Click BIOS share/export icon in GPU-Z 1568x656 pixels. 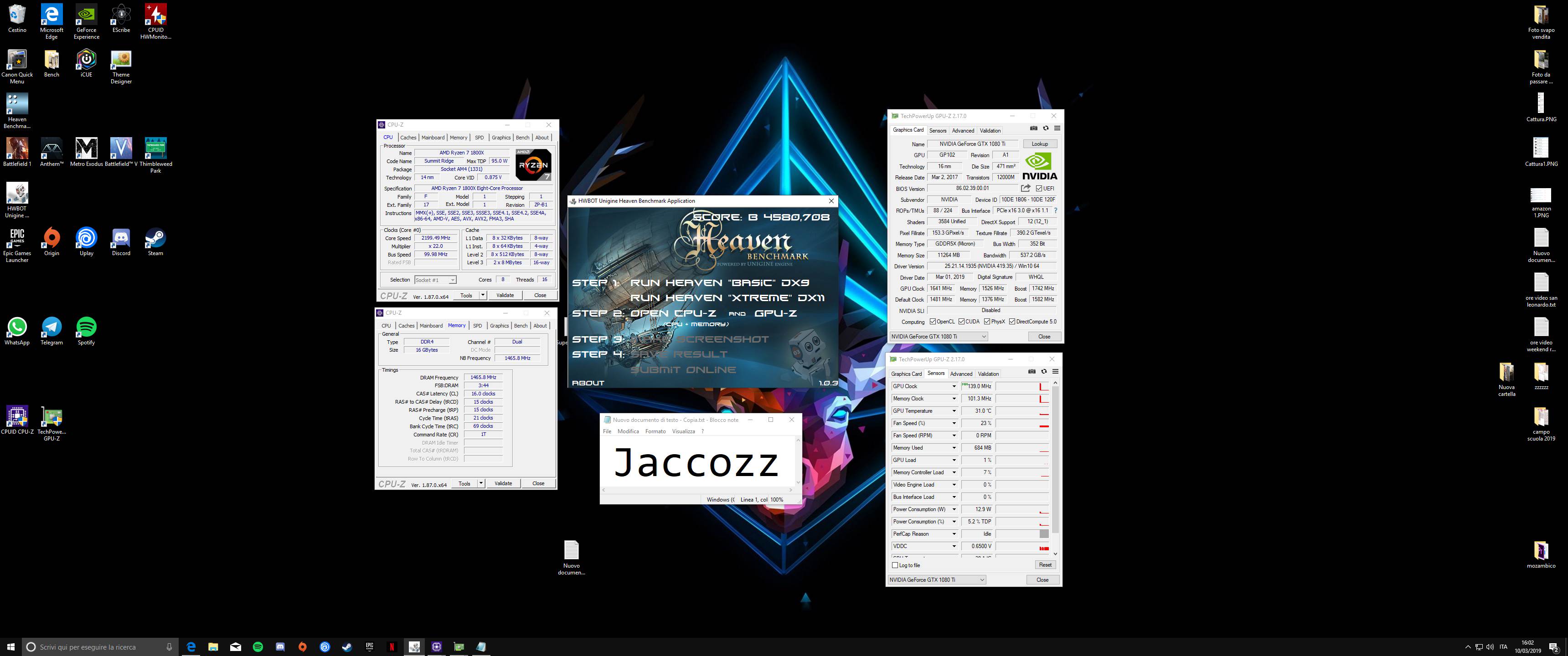click(1026, 188)
